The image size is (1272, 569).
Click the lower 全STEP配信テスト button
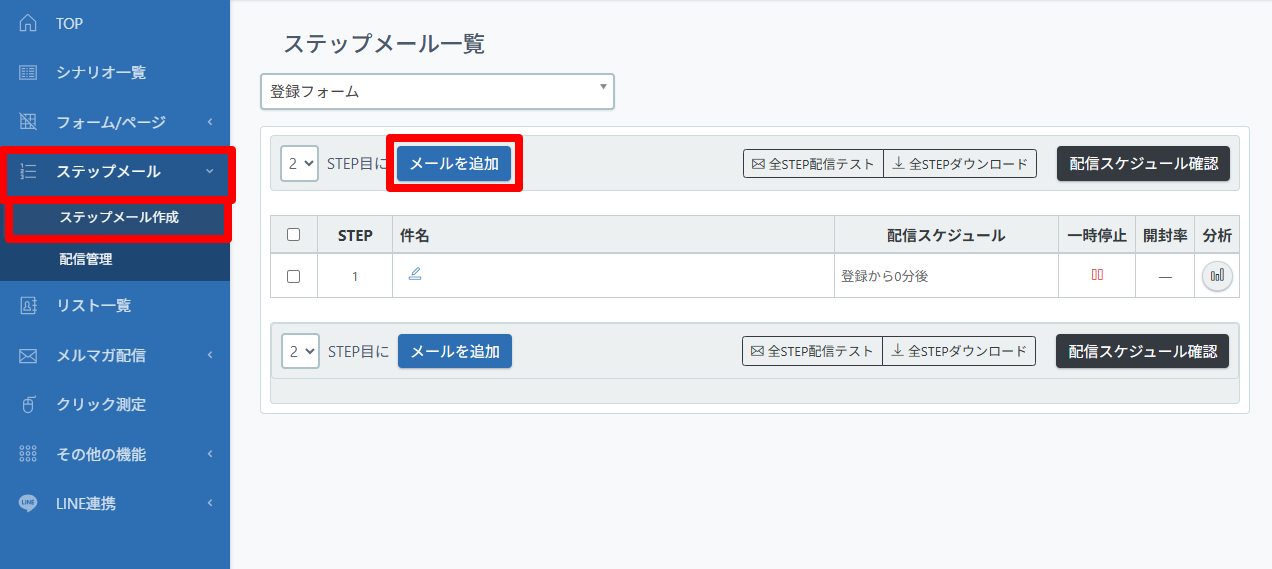click(812, 351)
